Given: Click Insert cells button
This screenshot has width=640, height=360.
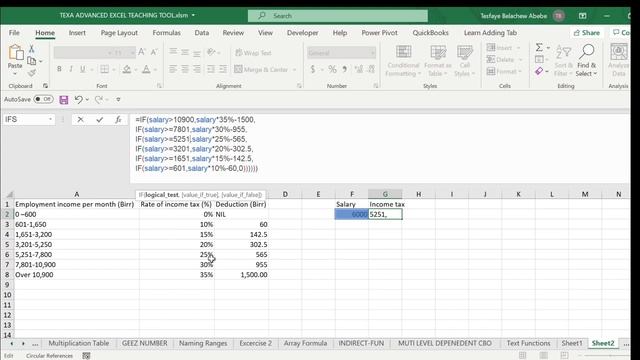Looking at the screenshot, I should [x=504, y=48].
